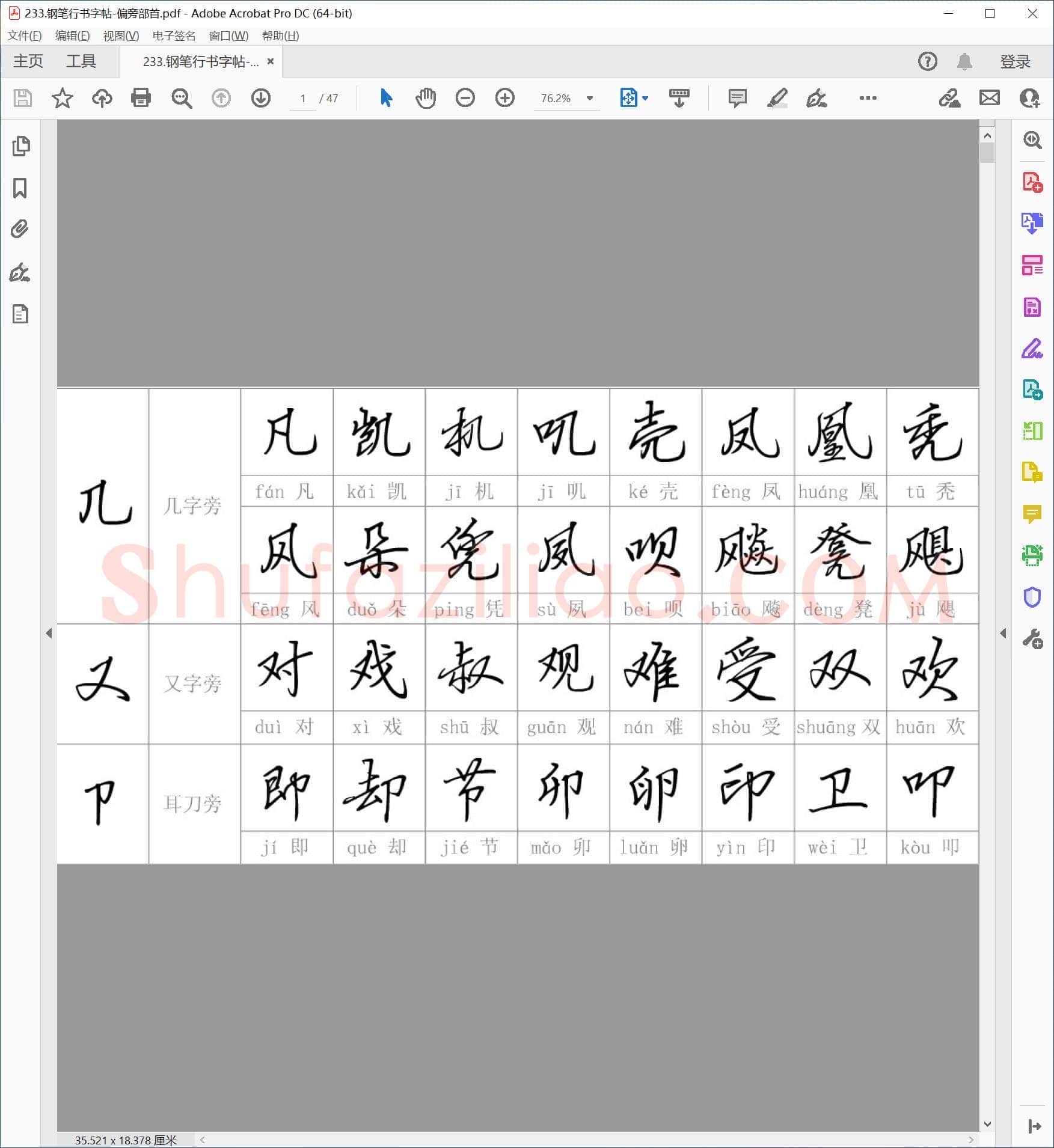Open Export PDF tool in right pane

click(1032, 223)
